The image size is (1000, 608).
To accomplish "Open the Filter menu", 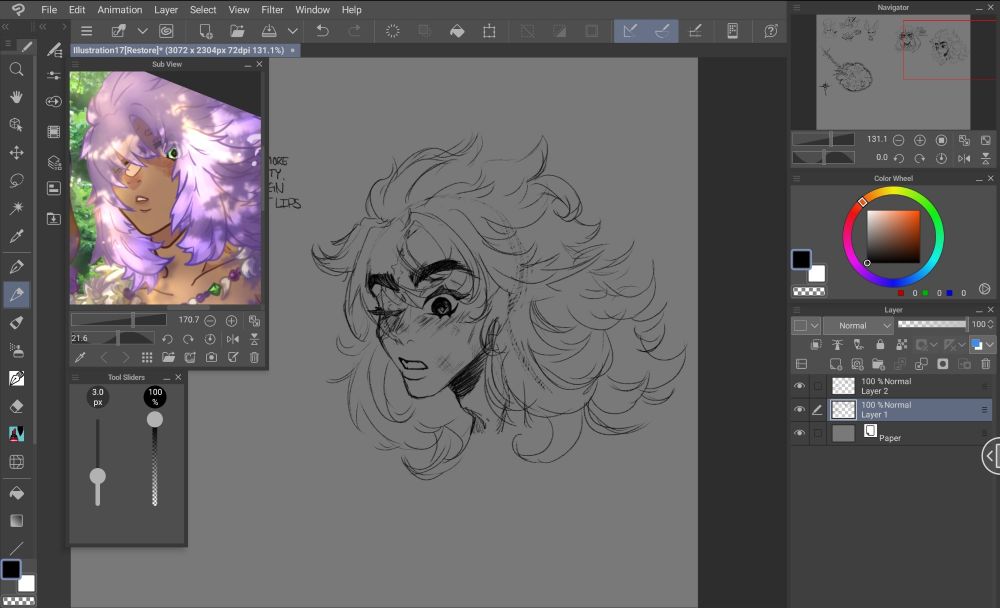I will point(272,10).
